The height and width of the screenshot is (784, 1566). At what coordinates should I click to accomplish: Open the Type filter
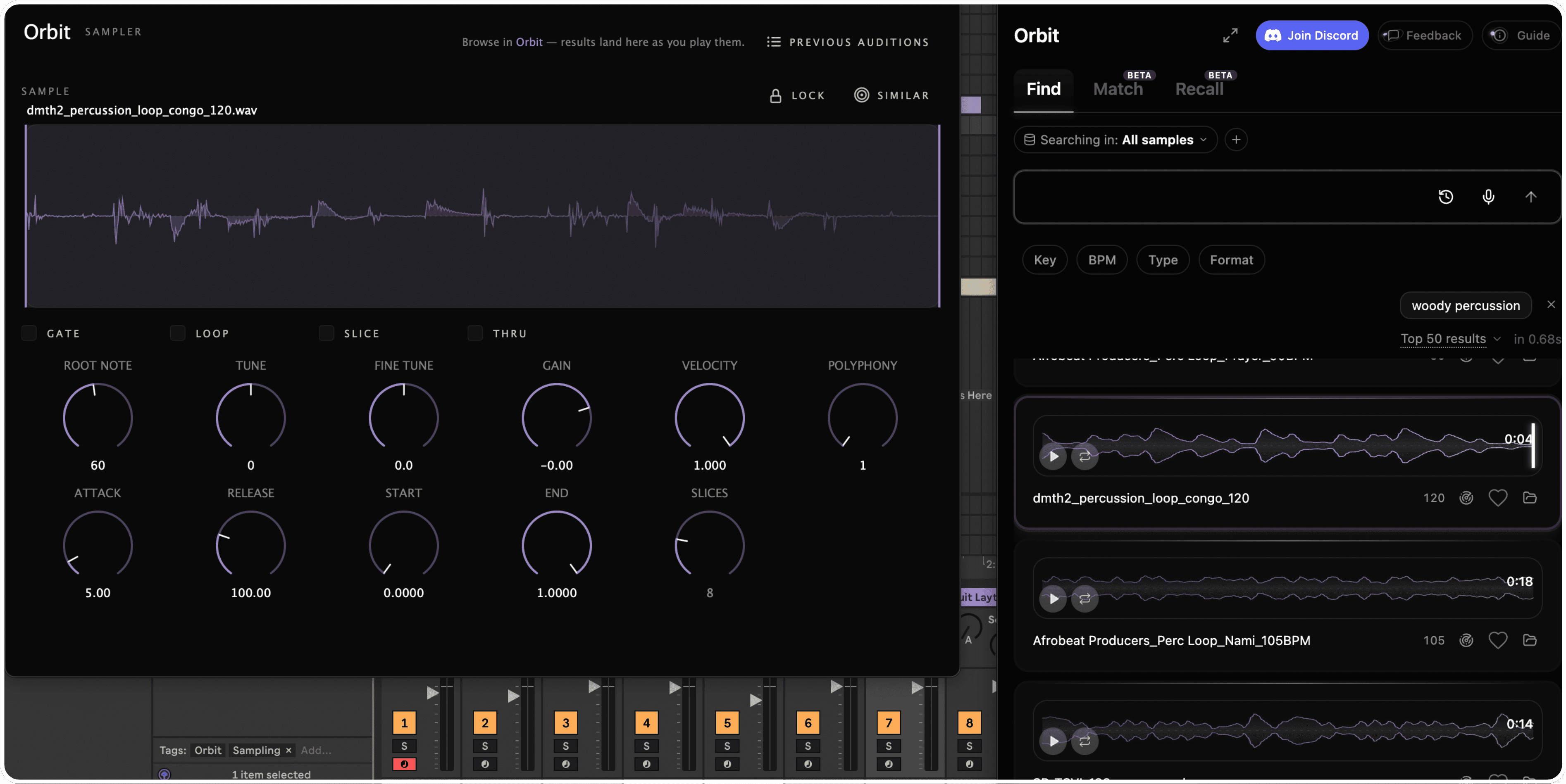1162,260
